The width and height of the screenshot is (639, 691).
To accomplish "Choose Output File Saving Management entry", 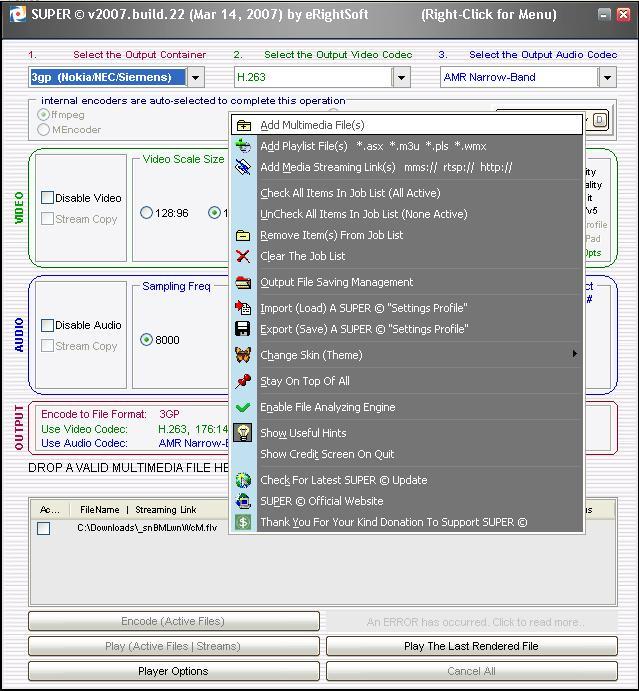I will coord(407,282).
